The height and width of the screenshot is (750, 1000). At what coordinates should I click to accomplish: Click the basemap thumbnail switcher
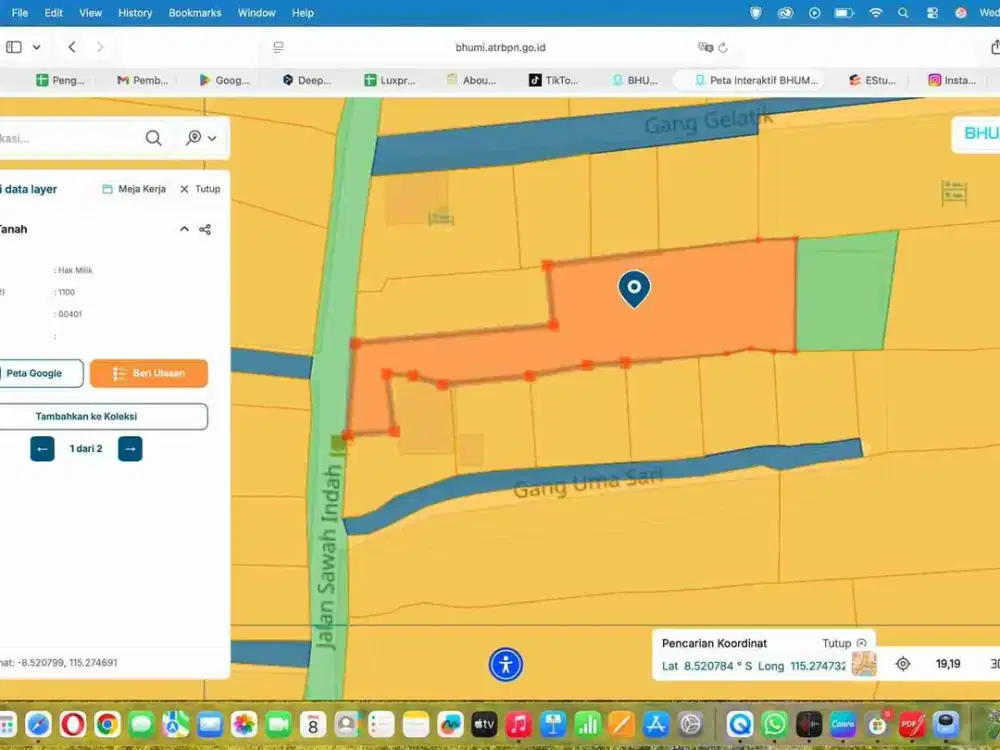pyautogui.click(x=864, y=664)
